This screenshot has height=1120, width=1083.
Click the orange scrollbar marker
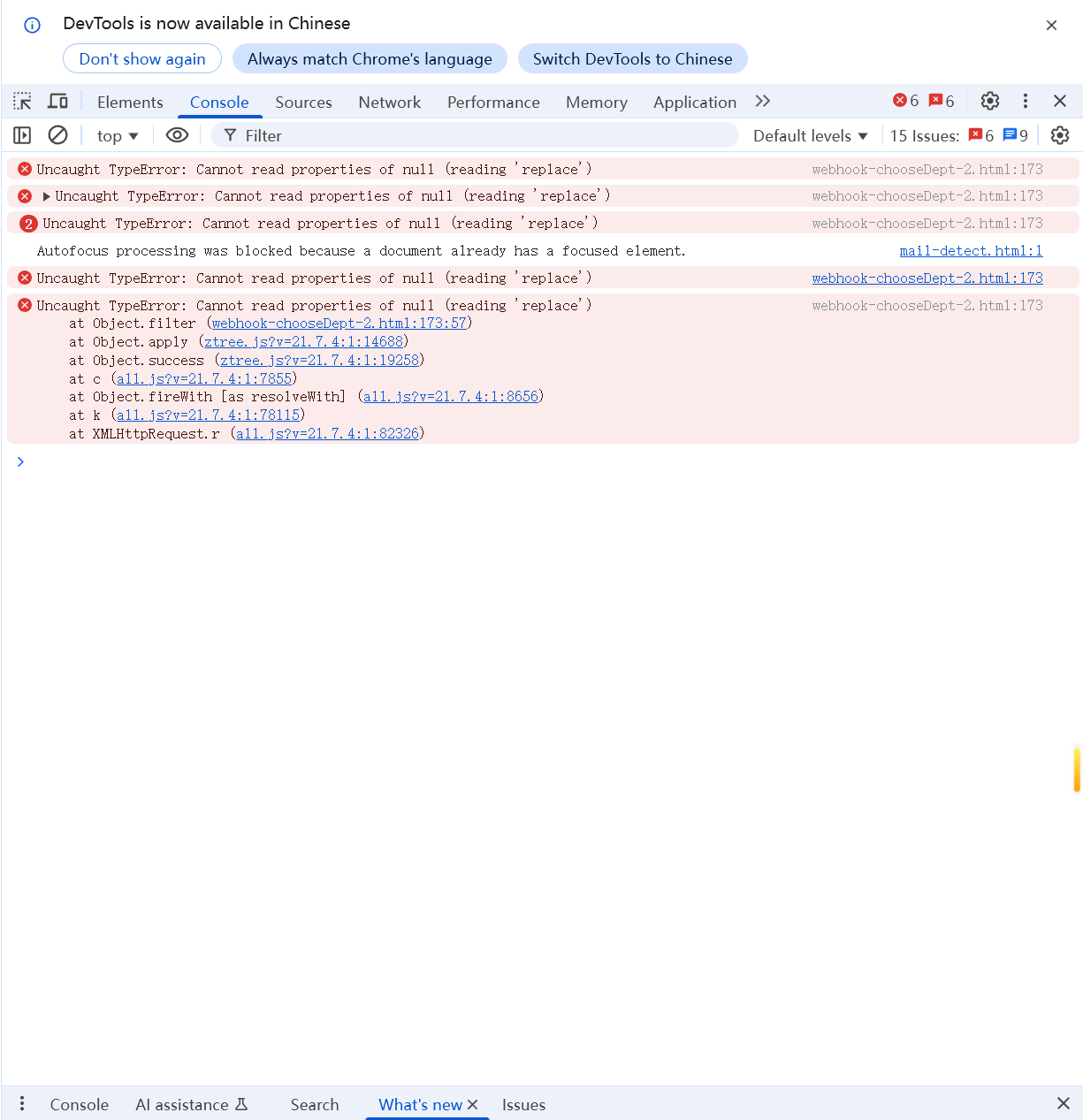[1076, 769]
